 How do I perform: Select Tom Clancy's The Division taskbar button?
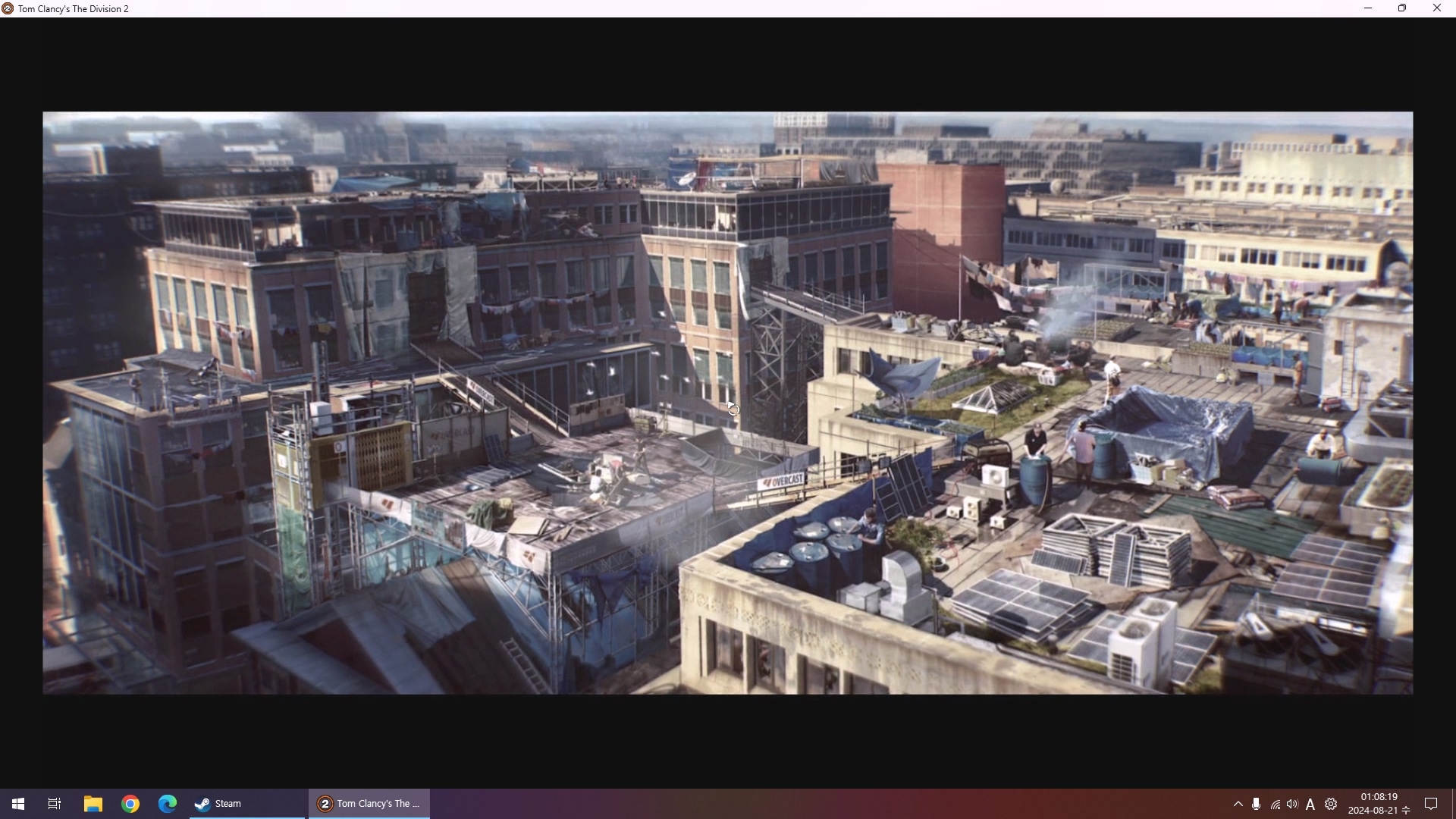pyautogui.click(x=369, y=804)
